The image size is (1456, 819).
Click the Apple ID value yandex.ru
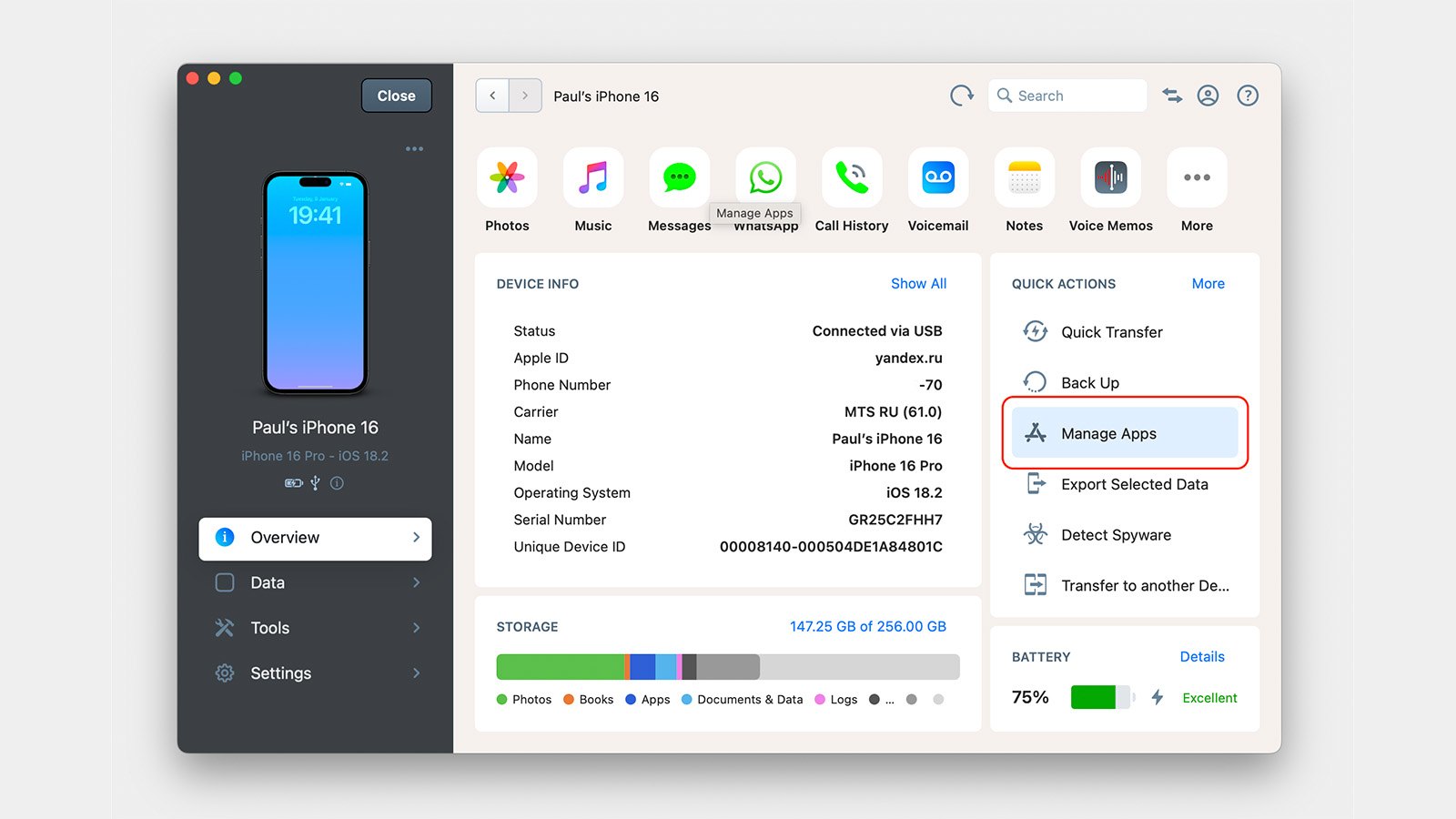908,358
